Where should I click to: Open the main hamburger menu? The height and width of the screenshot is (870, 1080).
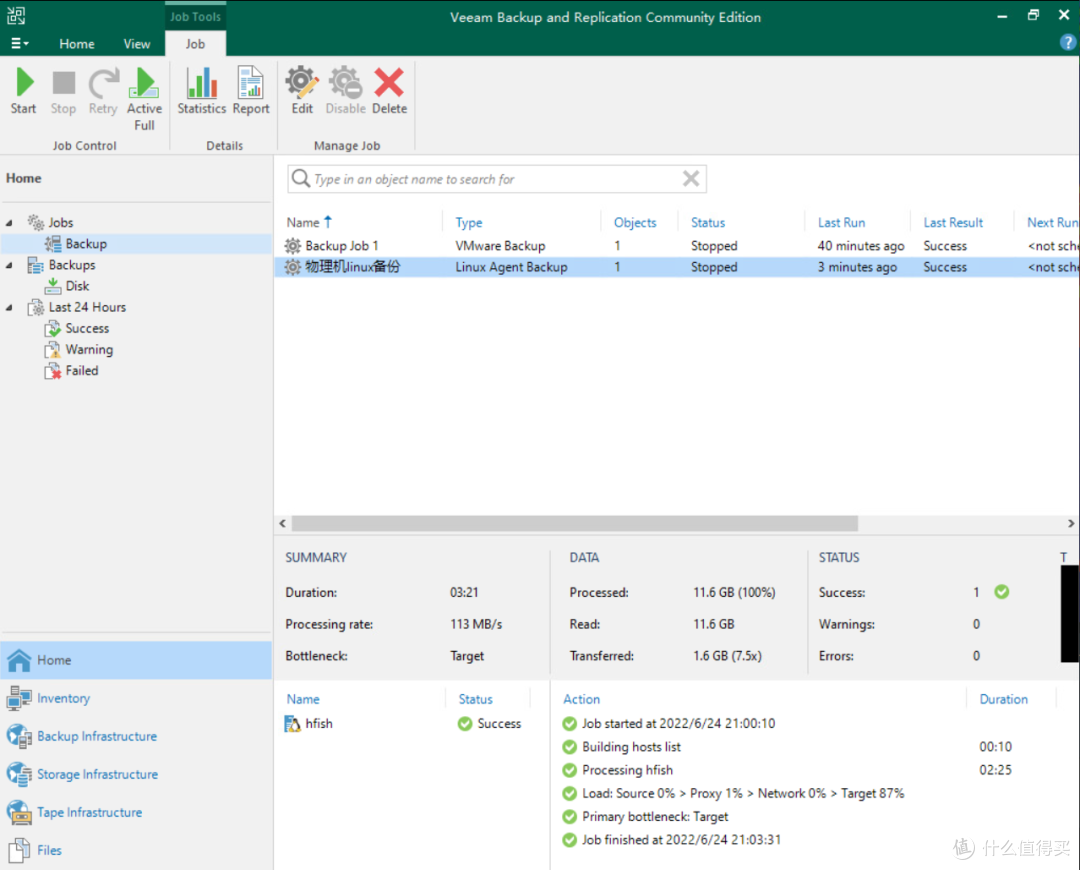[x=19, y=43]
